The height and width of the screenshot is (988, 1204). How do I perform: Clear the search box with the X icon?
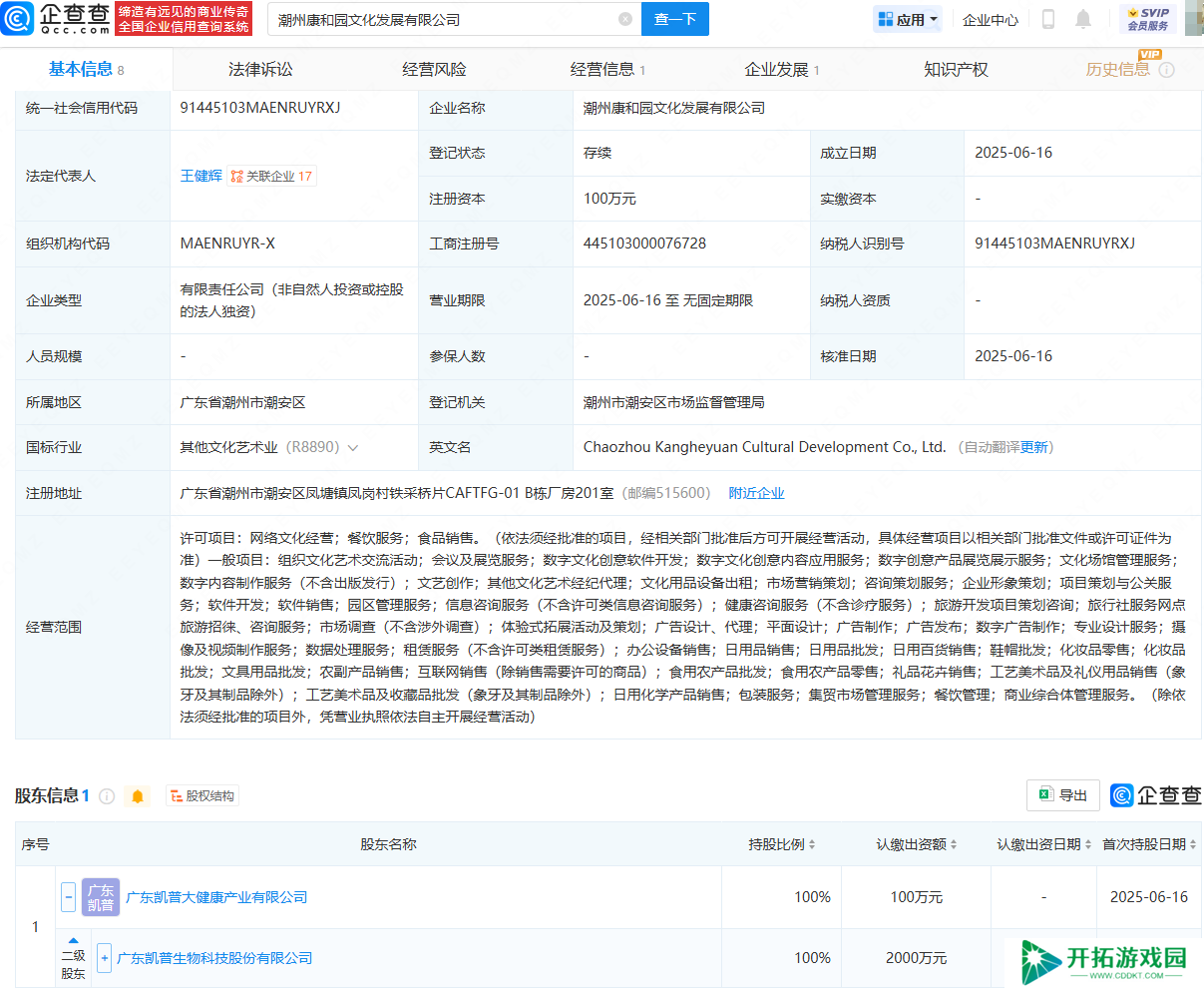[625, 19]
